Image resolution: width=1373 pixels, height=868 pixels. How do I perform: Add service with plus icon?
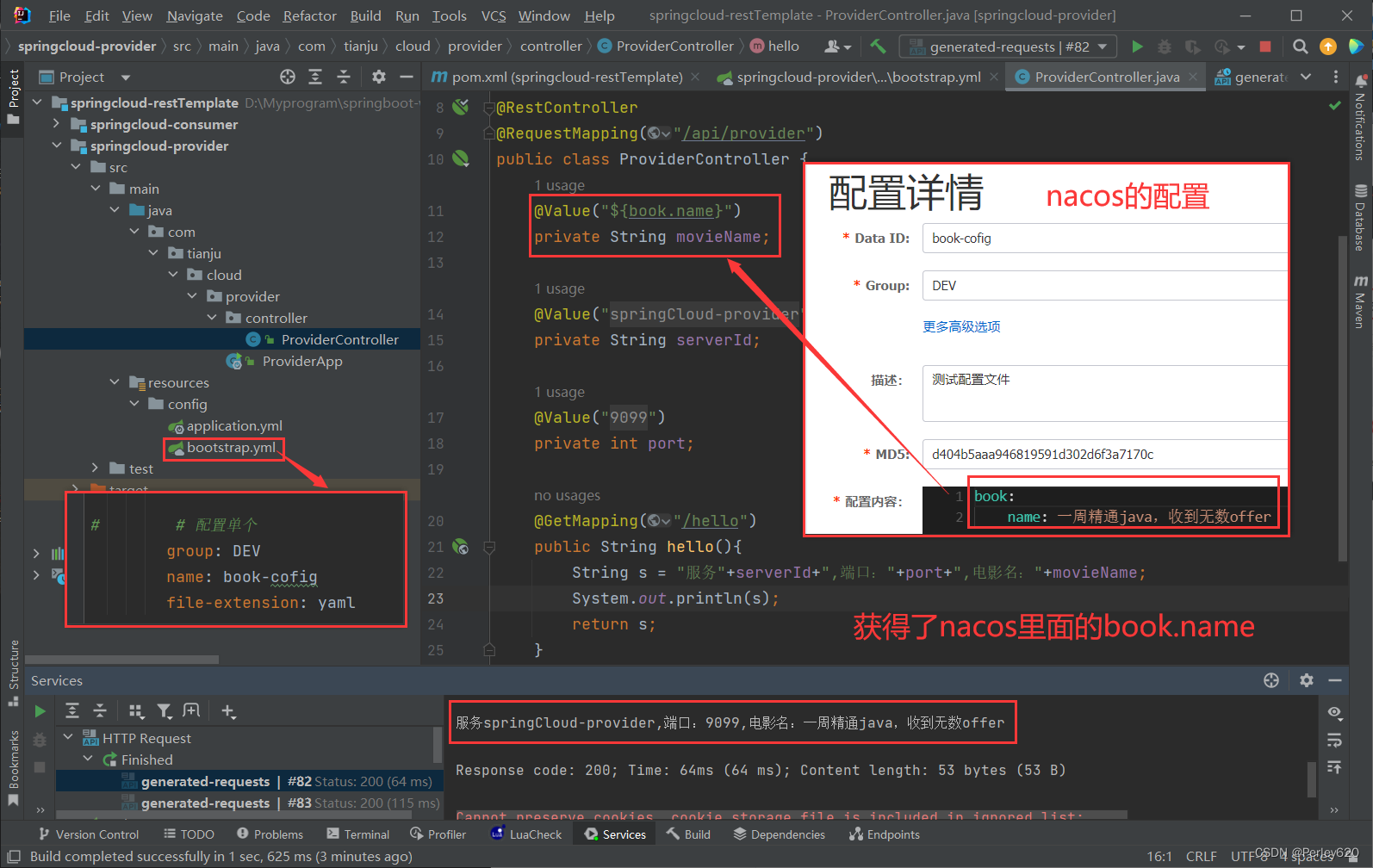[227, 710]
